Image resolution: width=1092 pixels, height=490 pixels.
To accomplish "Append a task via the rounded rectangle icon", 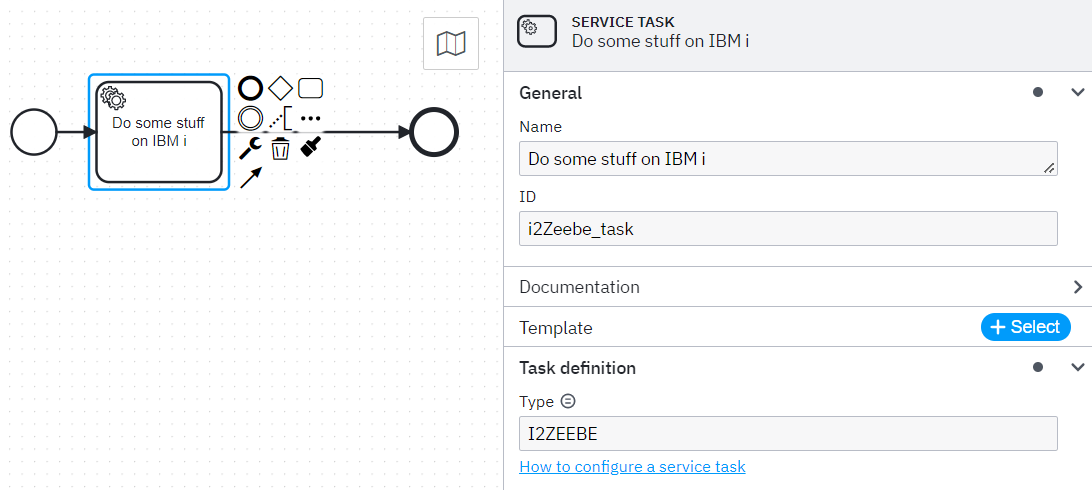I will [311, 88].
